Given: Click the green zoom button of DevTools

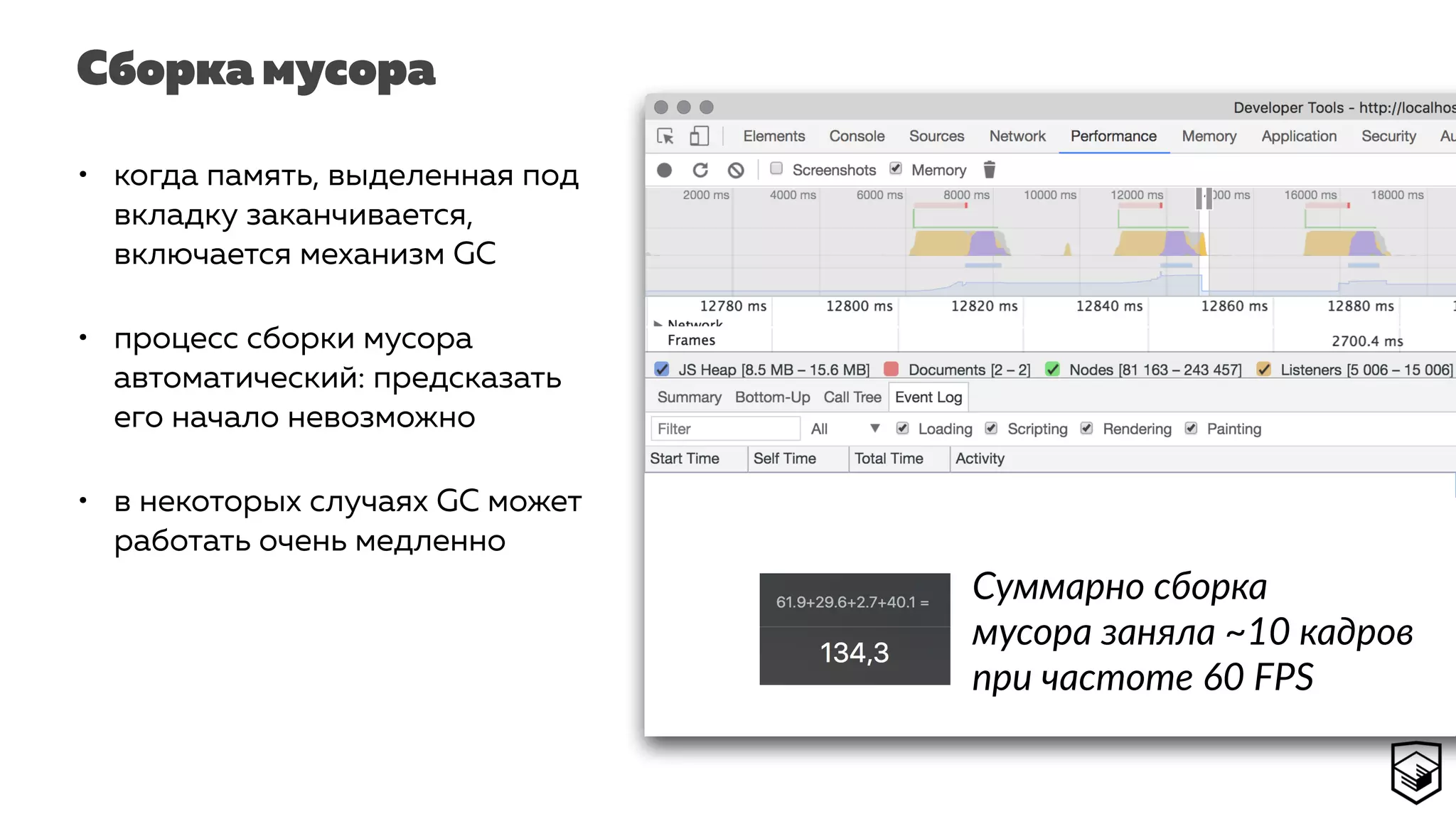Looking at the screenshot, I should (706, 107).
